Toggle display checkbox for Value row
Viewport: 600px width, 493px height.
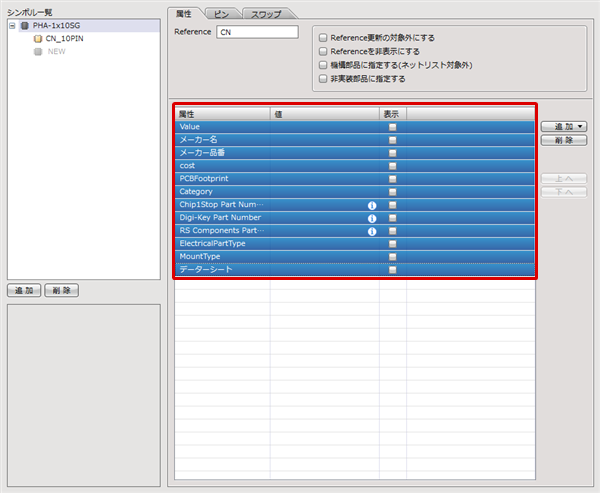coord(393,127)
